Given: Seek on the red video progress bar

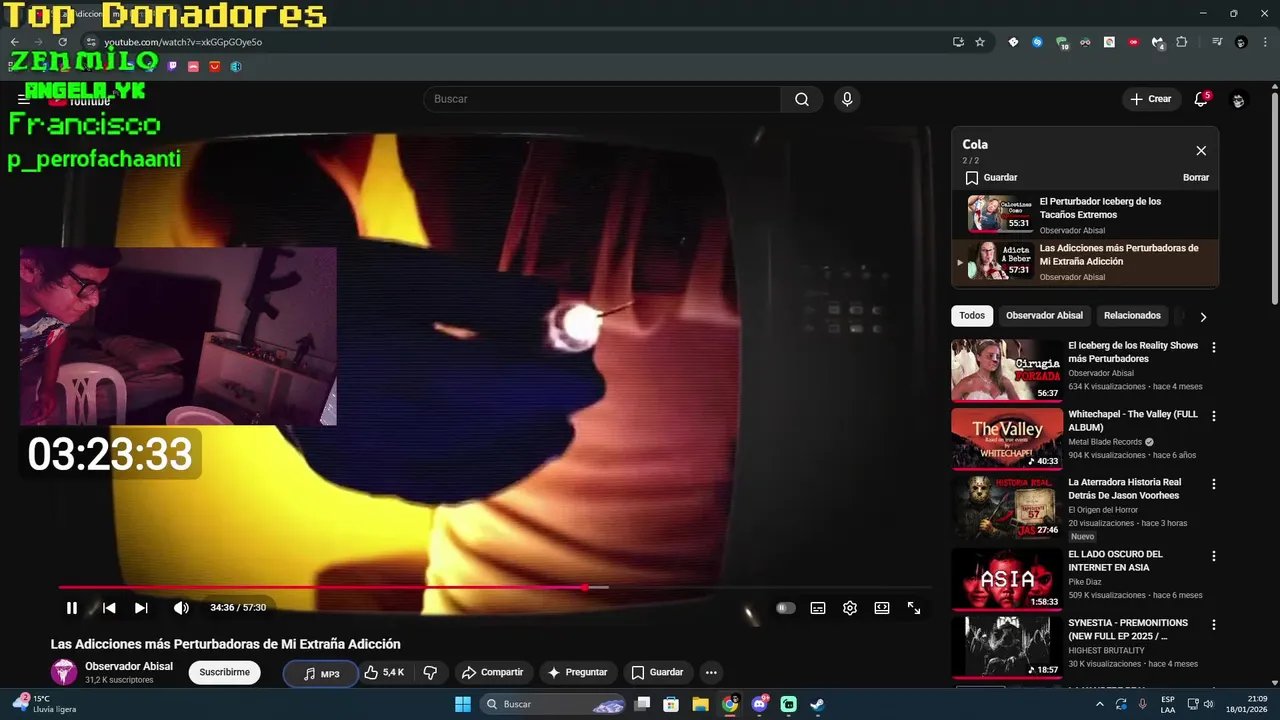Looking at the screenshot, I should coord(495,587).
